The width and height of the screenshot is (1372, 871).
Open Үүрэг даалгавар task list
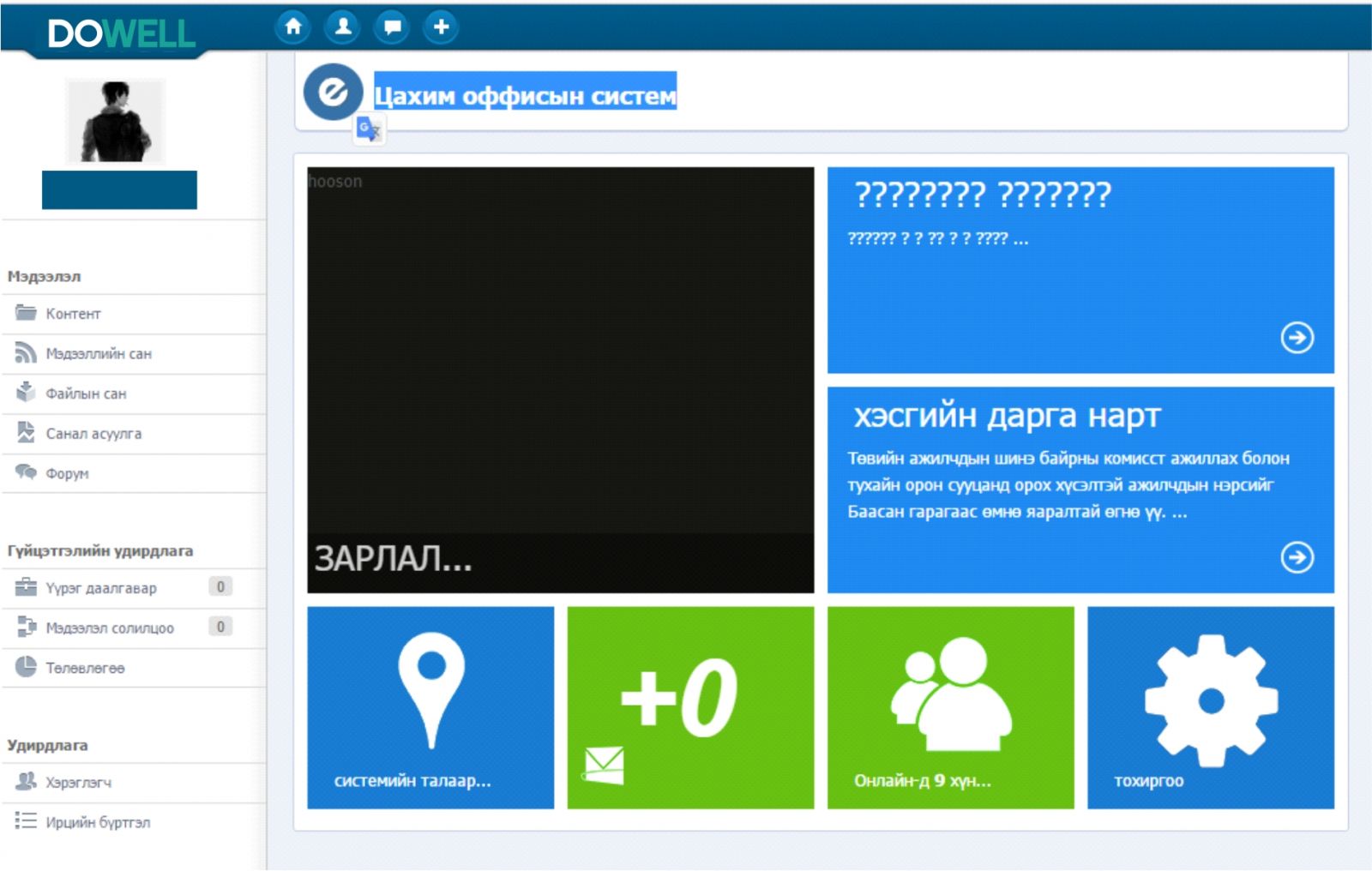[100, 588]
